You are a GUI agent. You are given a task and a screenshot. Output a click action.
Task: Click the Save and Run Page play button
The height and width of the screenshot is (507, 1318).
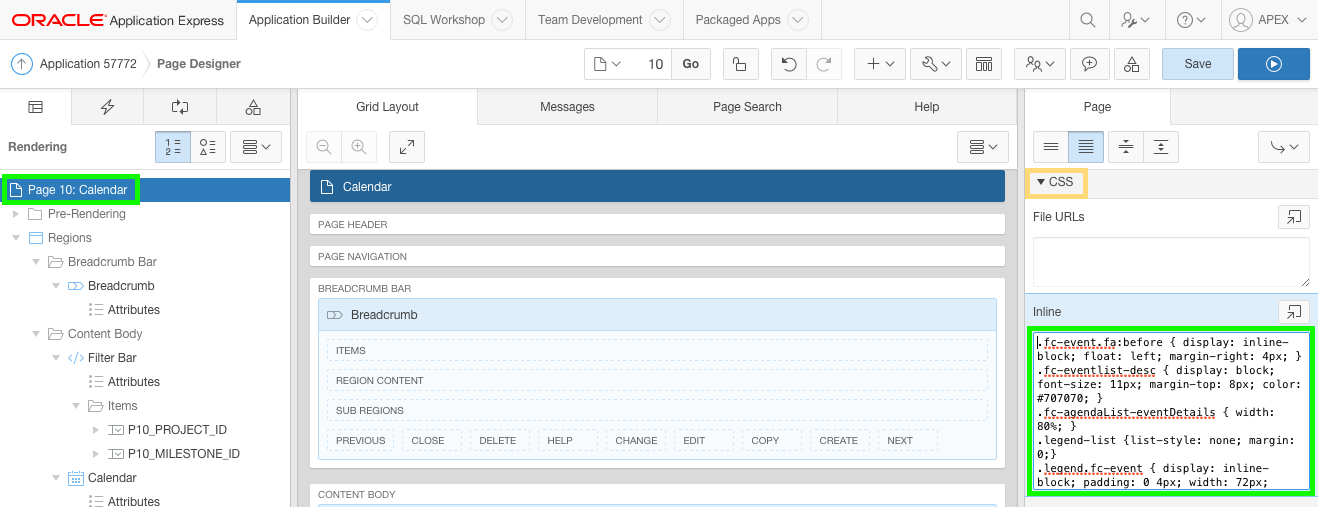click(1274, 64)
